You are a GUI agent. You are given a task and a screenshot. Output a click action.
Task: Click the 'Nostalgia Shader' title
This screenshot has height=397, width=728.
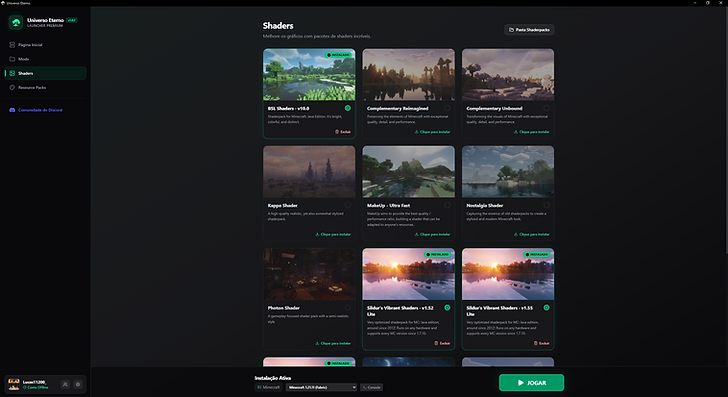click(485, 205)
